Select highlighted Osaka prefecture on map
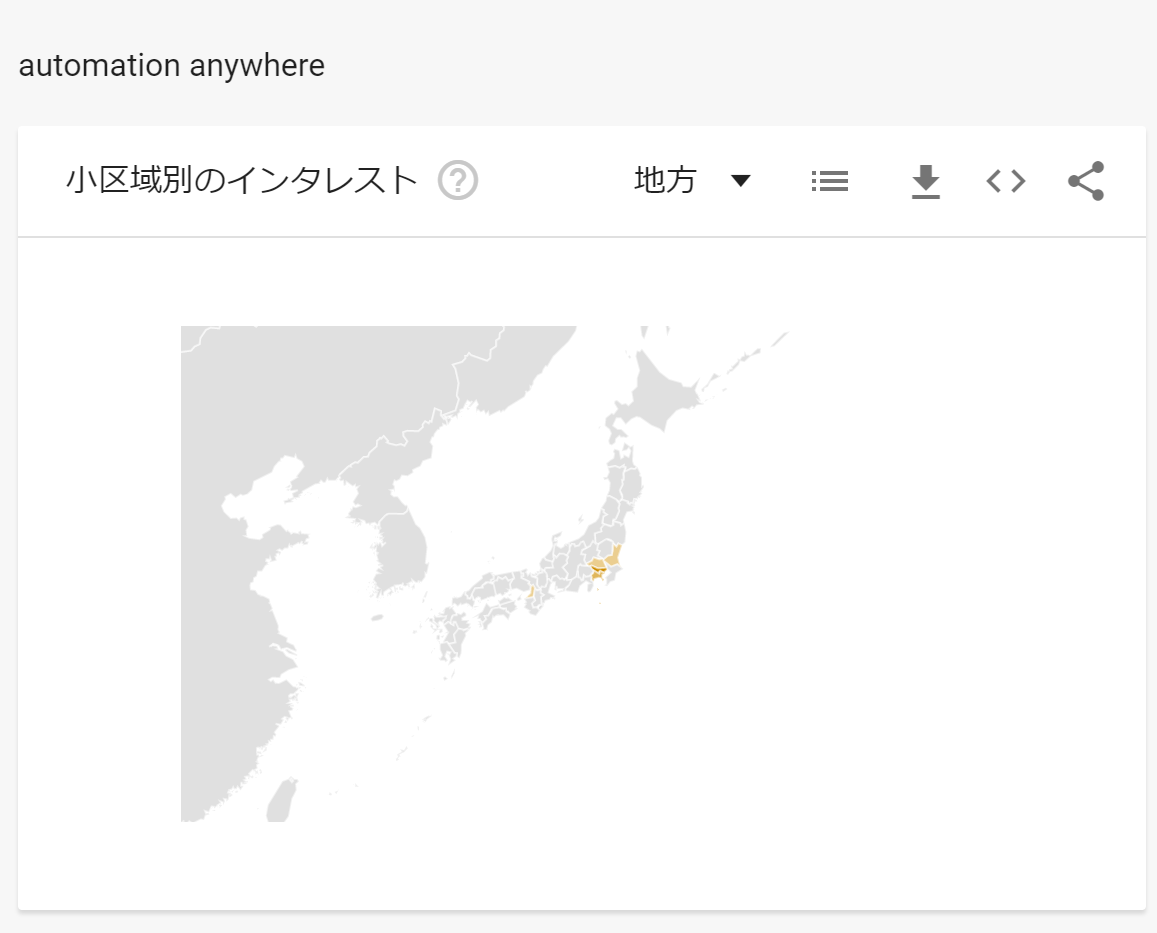 (532, 592)
